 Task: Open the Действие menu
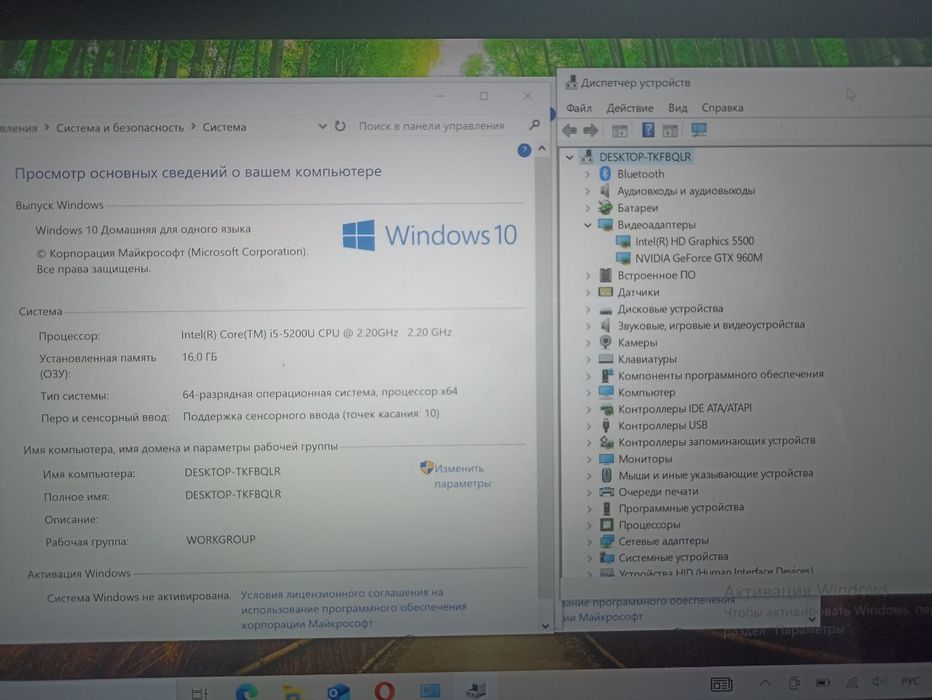629,108
